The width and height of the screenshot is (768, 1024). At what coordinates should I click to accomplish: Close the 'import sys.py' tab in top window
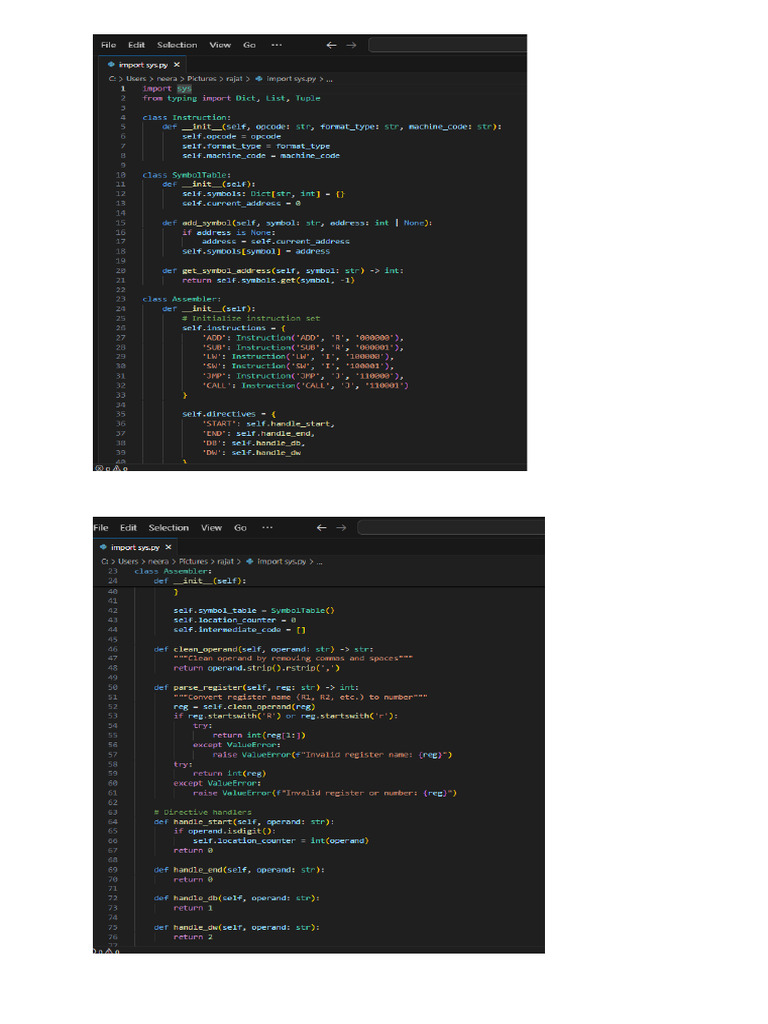click(176, 65)
